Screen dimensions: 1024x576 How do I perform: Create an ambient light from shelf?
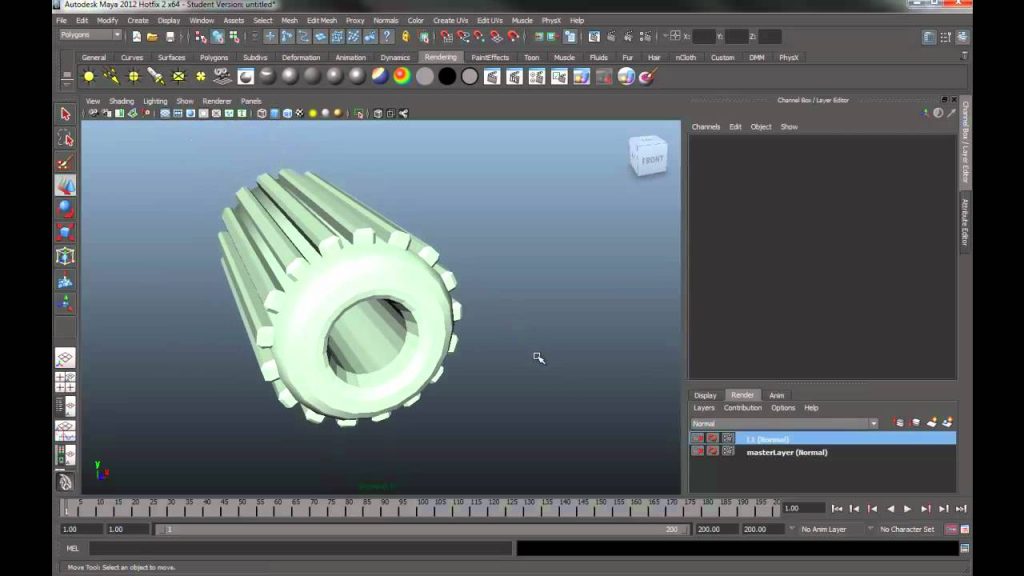[x=89, y=76]
